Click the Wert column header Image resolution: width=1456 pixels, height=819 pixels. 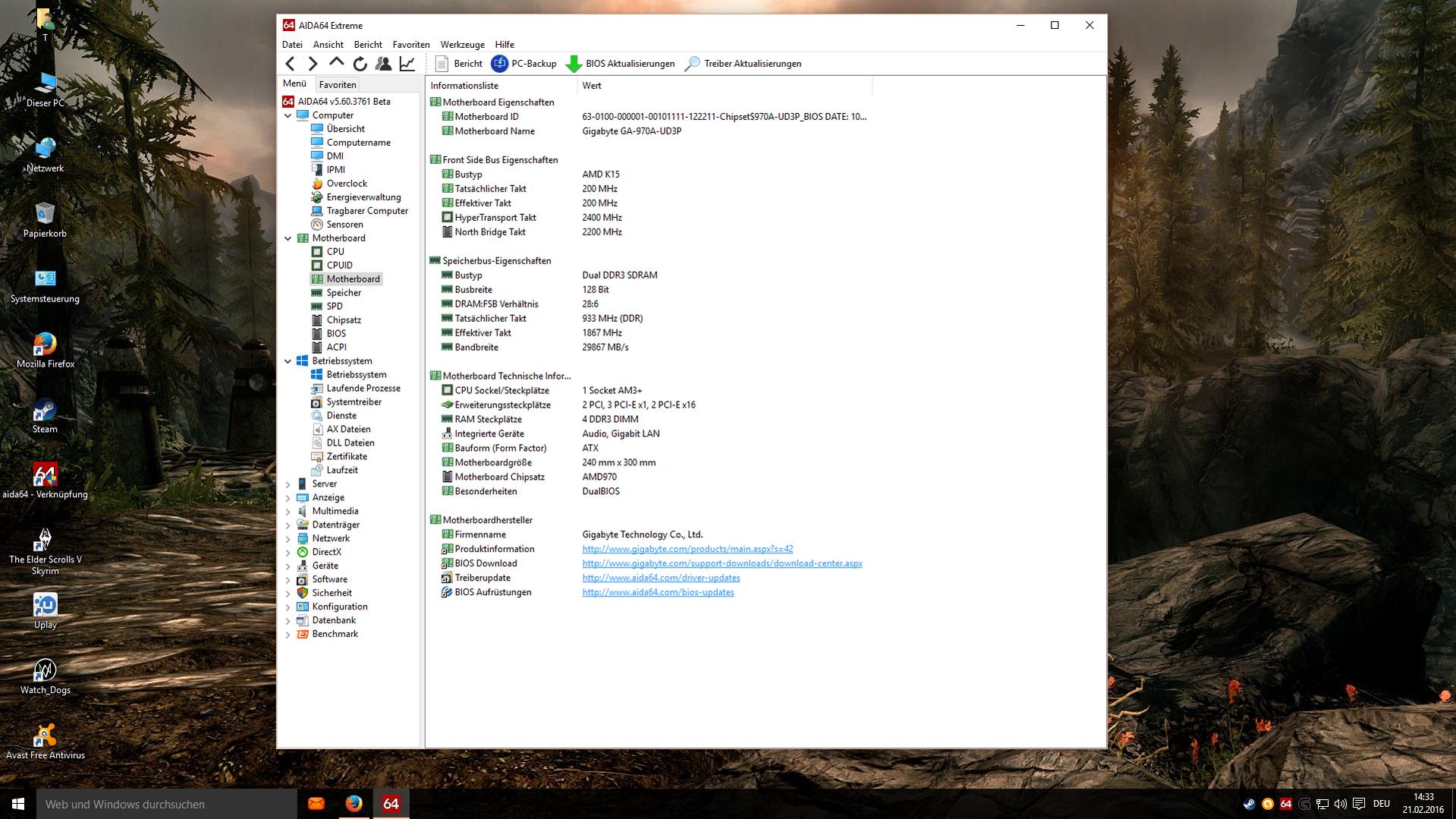pyautogui.click(x=725, y=86)
